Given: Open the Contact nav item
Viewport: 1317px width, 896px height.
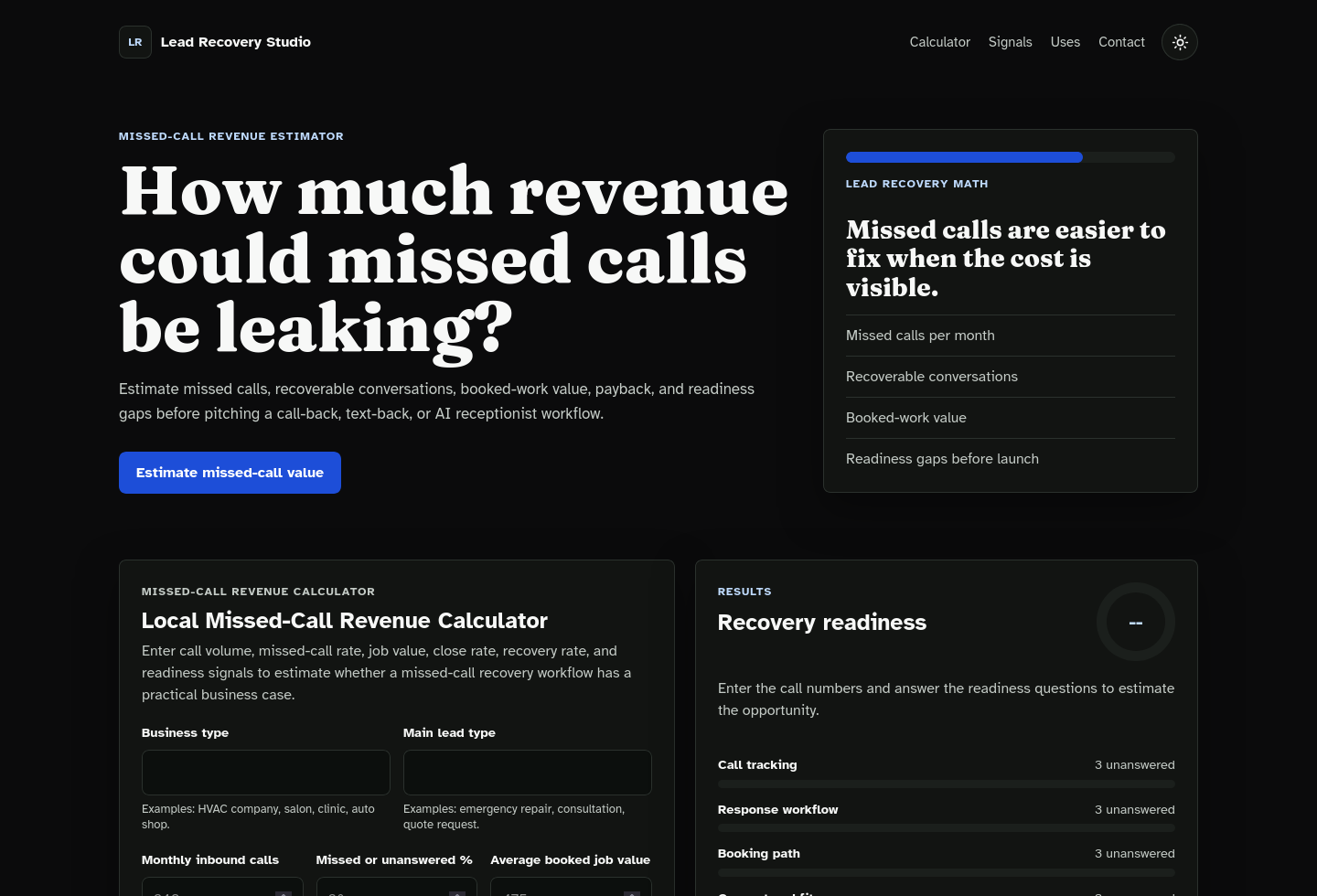Looking at the screenshot, I should pyautogui.click(x=1121, y=42).
